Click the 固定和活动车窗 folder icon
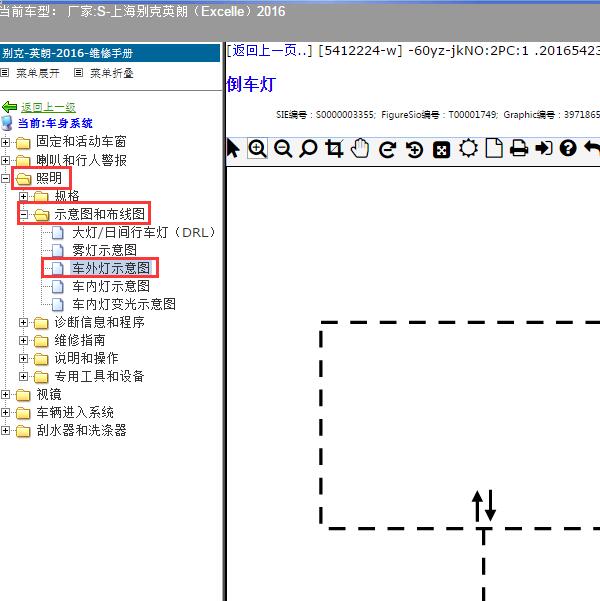This screenshot has width=600, height=601. coord(23,143)
